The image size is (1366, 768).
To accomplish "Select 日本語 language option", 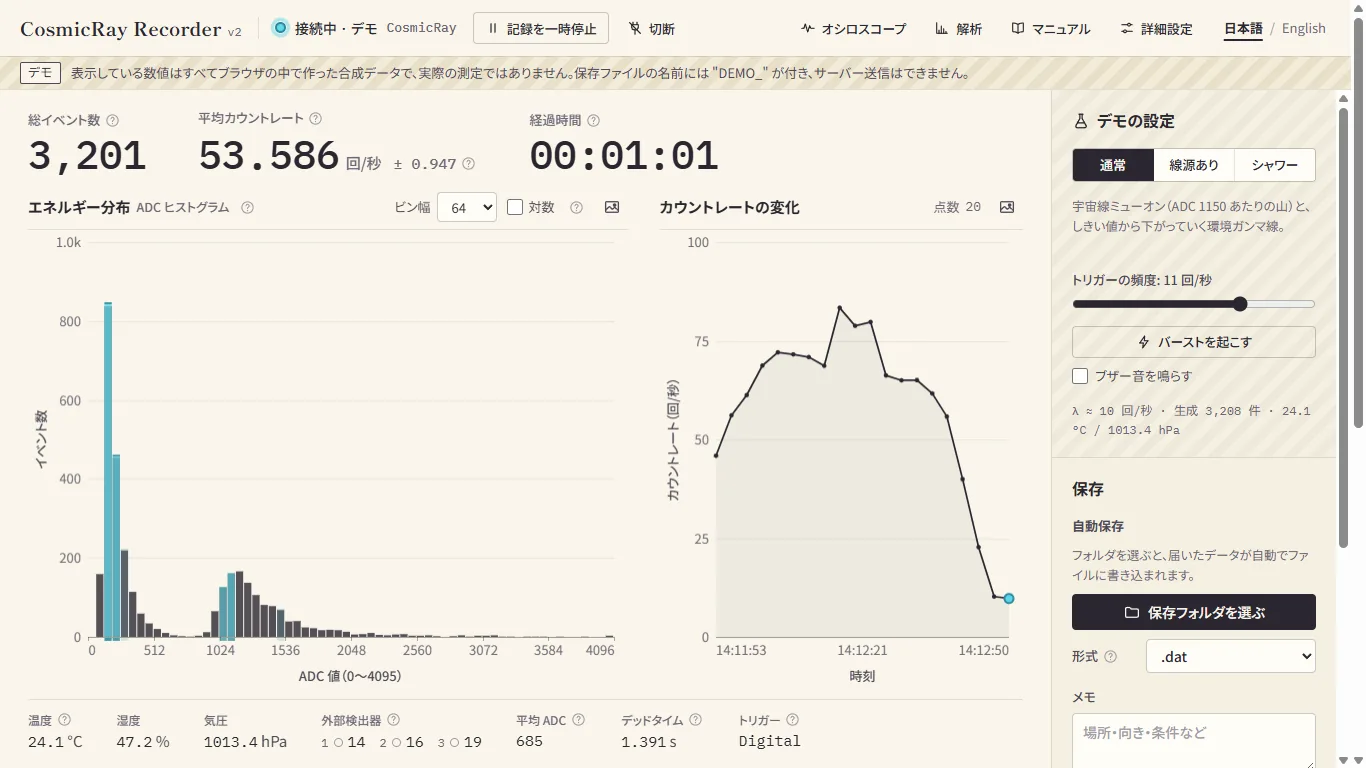I will (1243, 29).
